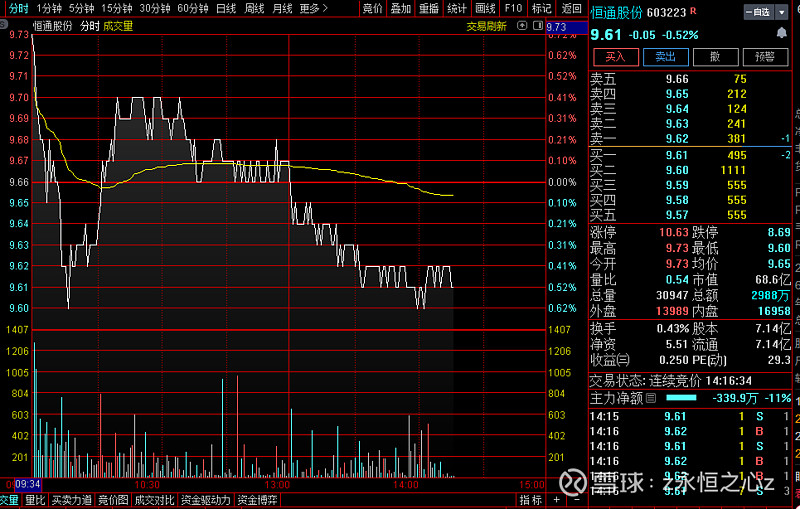Click the 主力净额 detail list icon
Viewport: 800px width, 509px height.
[x=651, y=398]
